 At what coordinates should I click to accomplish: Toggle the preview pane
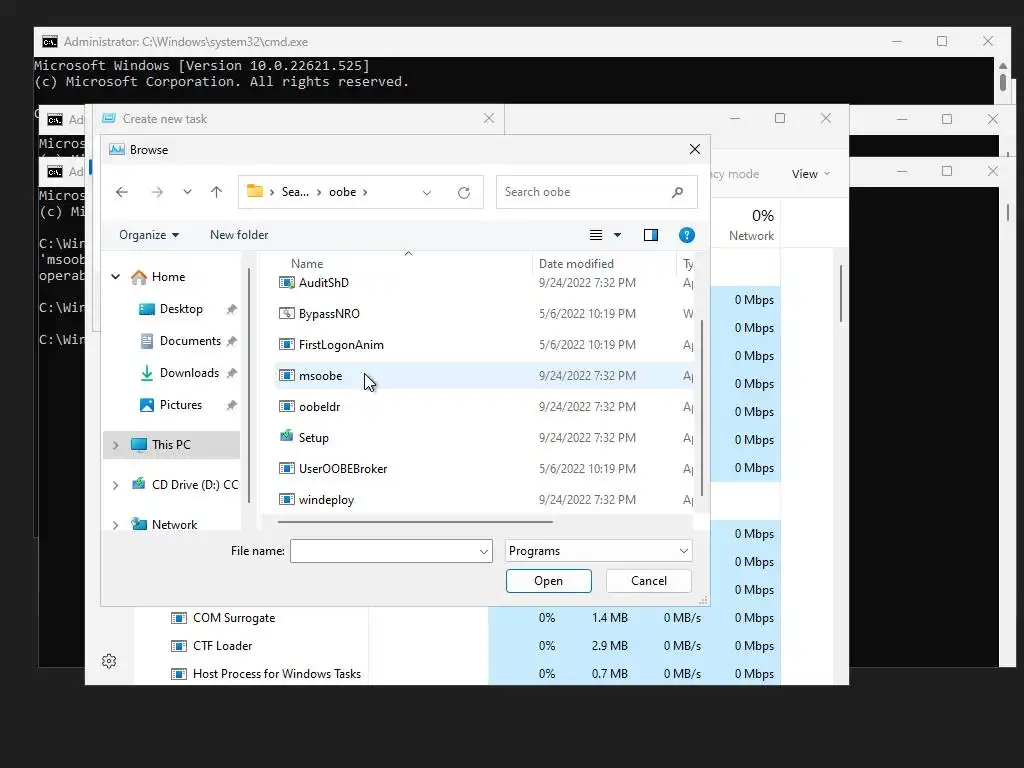pos(650,235)
